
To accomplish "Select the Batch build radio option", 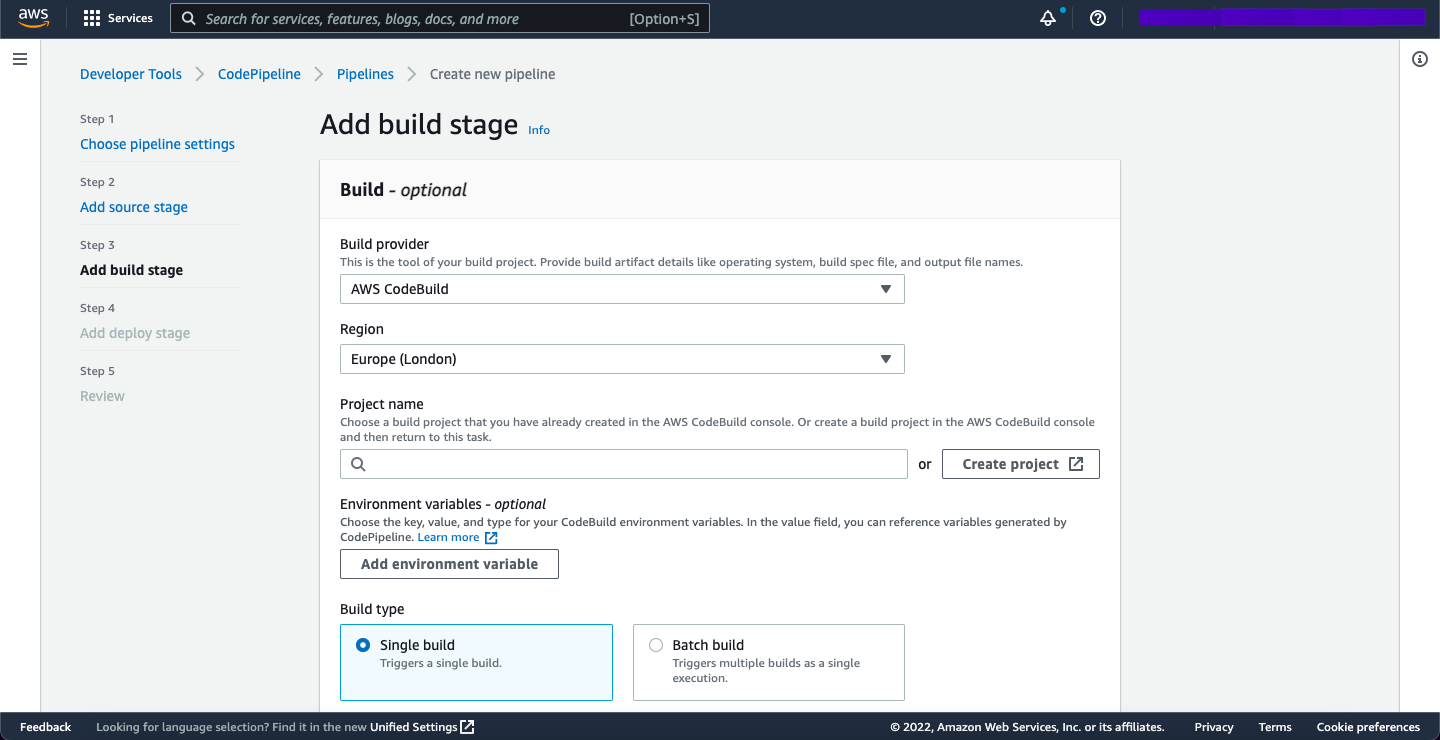I will click(656, 645).
